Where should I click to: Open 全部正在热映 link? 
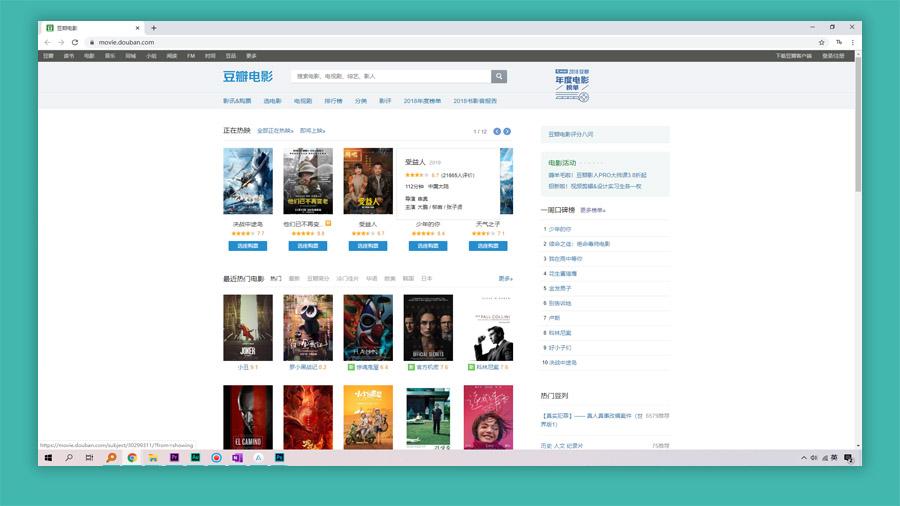275,131
